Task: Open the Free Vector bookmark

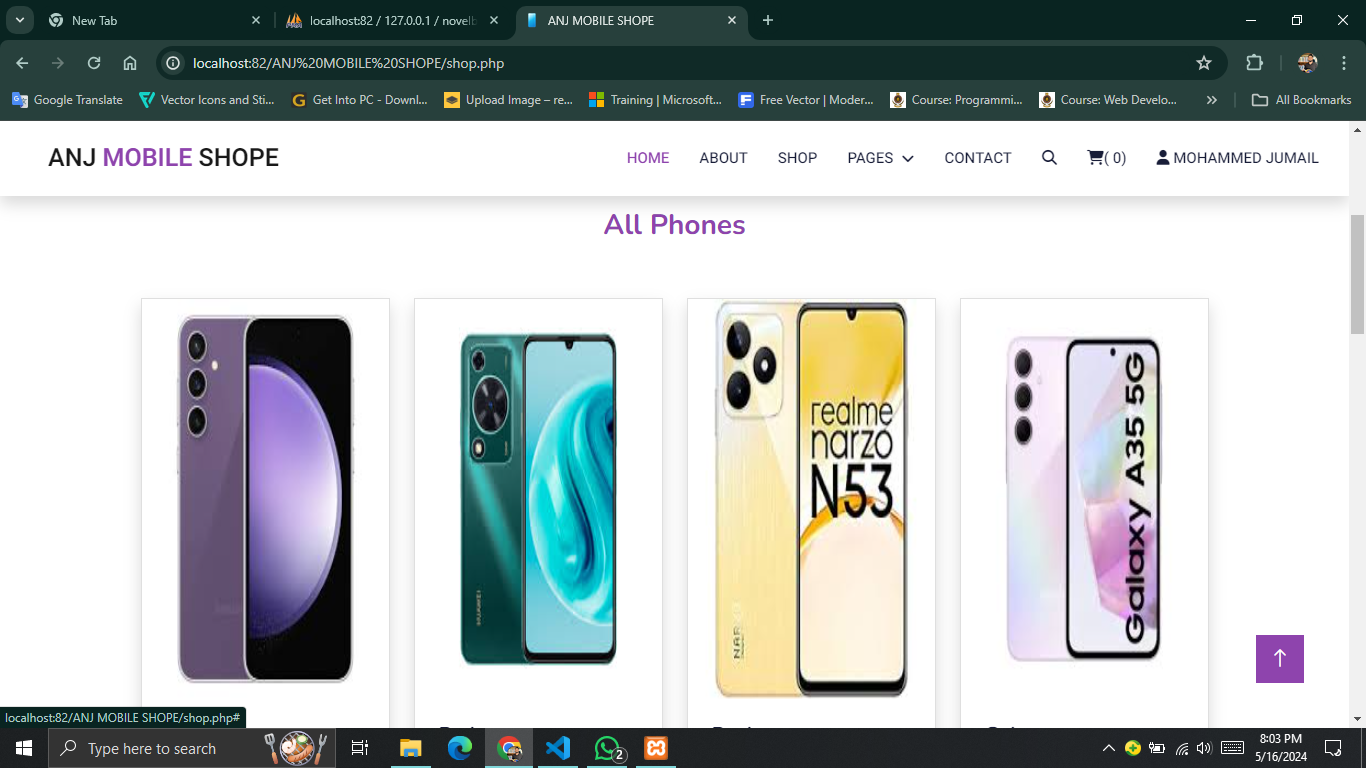Action: click(x=805, y=100)
